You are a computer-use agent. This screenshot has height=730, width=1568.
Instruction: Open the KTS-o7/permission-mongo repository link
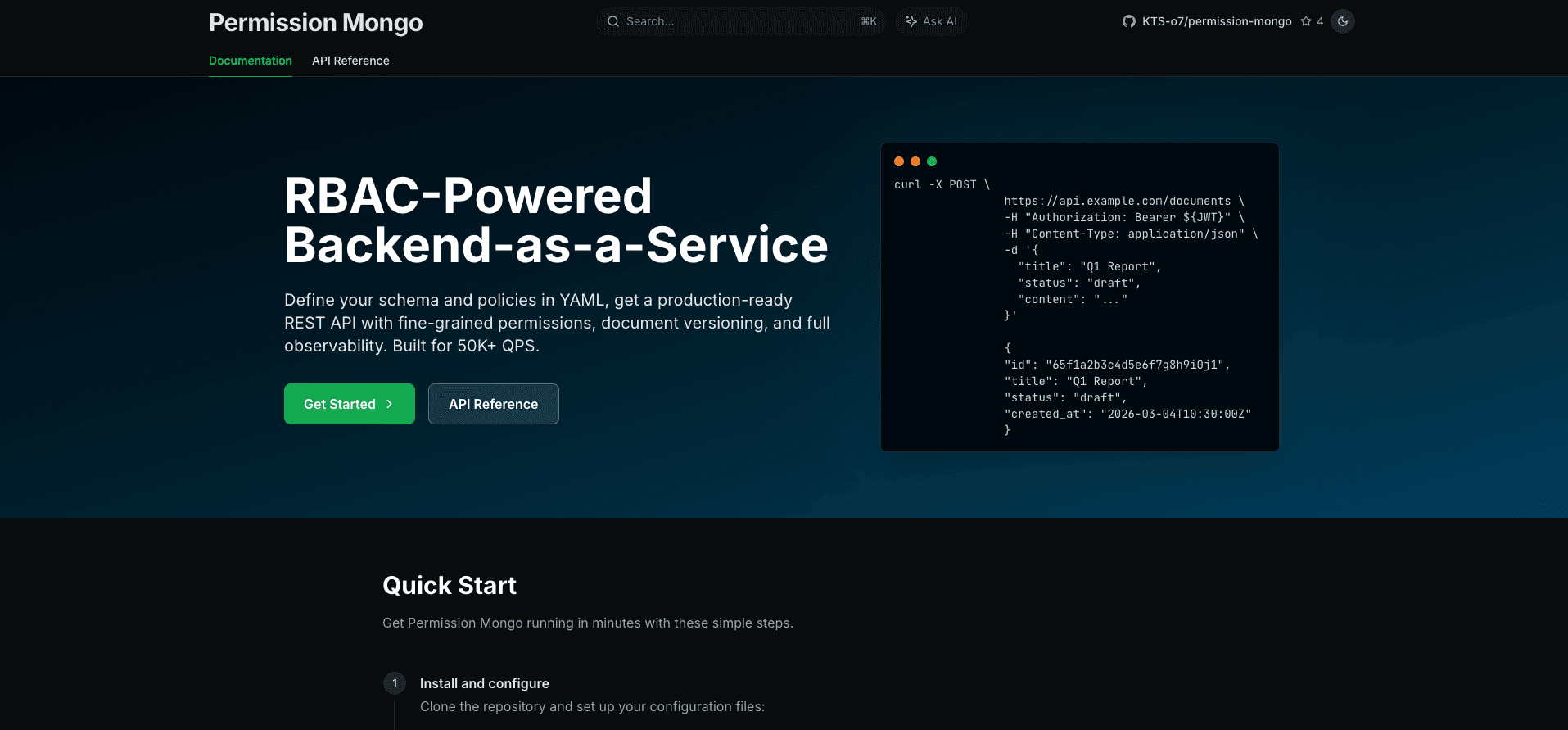point(1216,21)
